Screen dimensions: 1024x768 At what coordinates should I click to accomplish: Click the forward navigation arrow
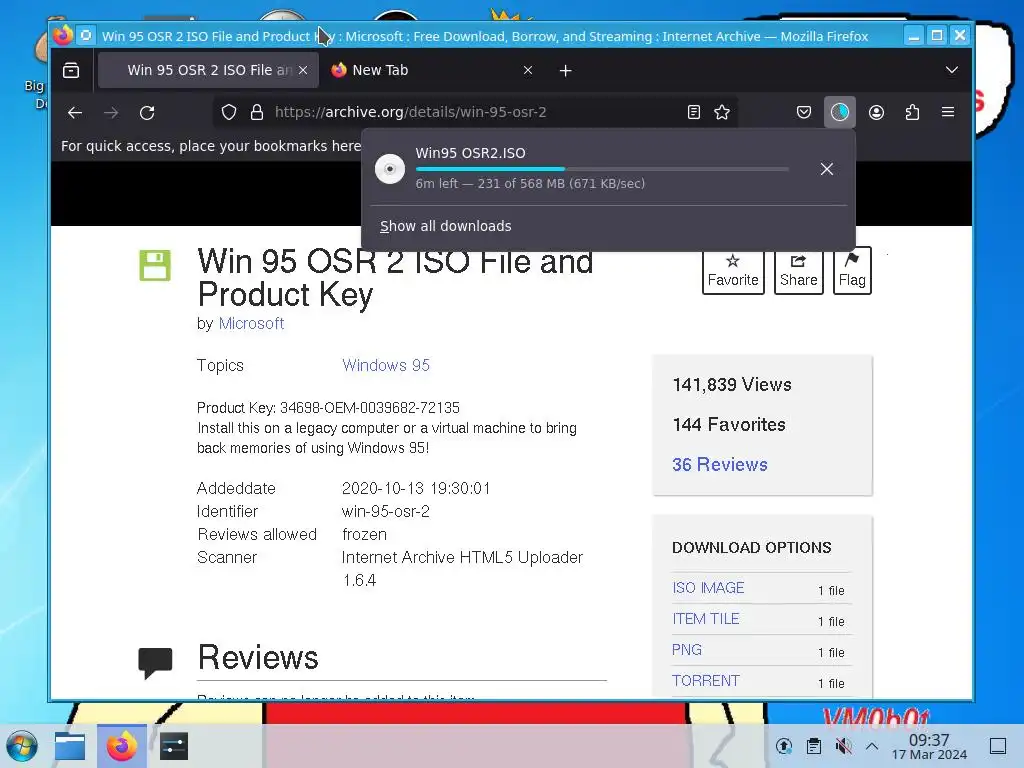pos(111,112)
